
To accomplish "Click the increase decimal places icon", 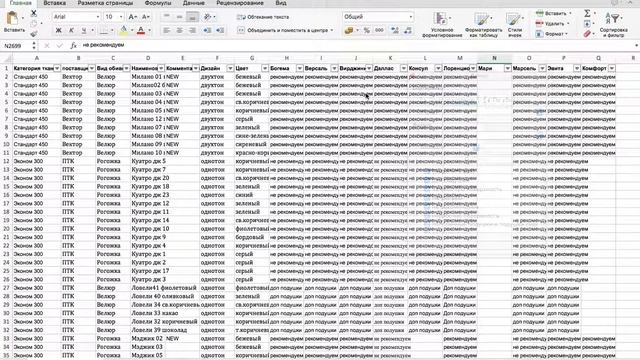I will point(395,31).
